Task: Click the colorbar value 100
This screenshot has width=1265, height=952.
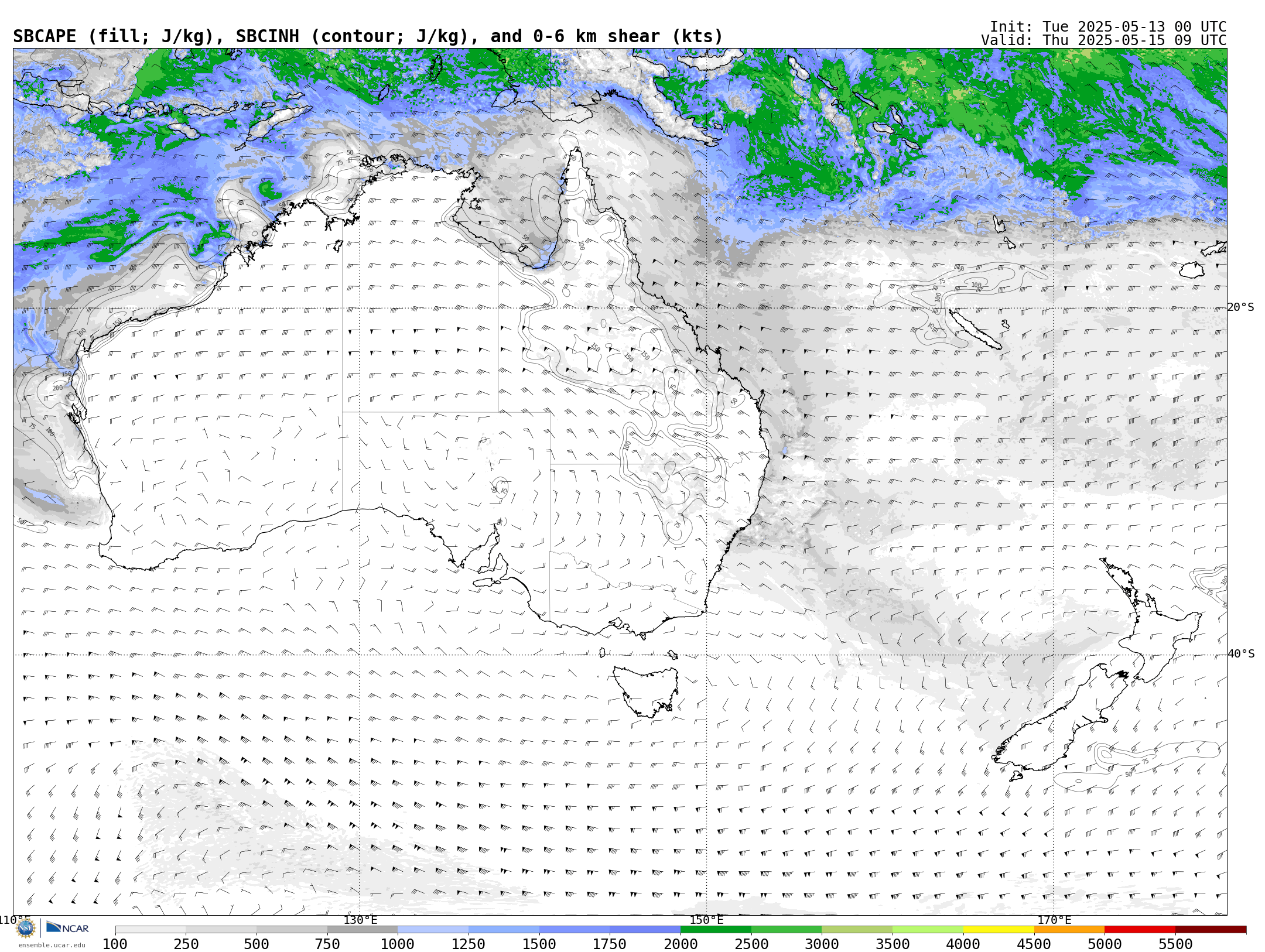Action: pos(115,944)
